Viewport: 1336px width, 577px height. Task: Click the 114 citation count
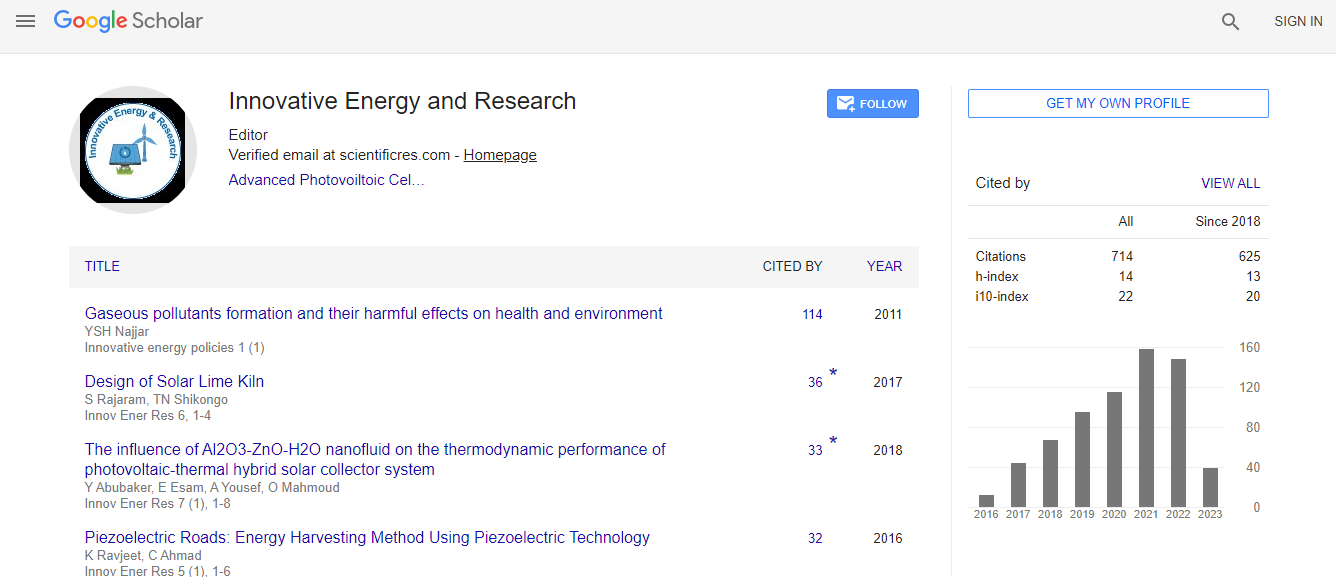click(x=812, y=314)
